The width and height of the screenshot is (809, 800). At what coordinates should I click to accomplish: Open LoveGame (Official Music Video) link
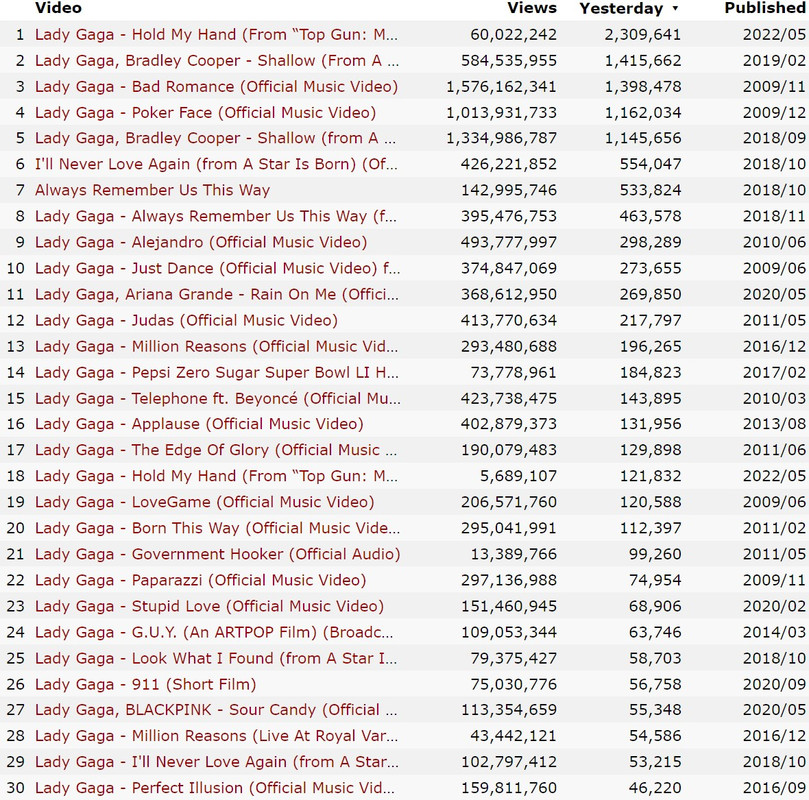pos(204,502)
